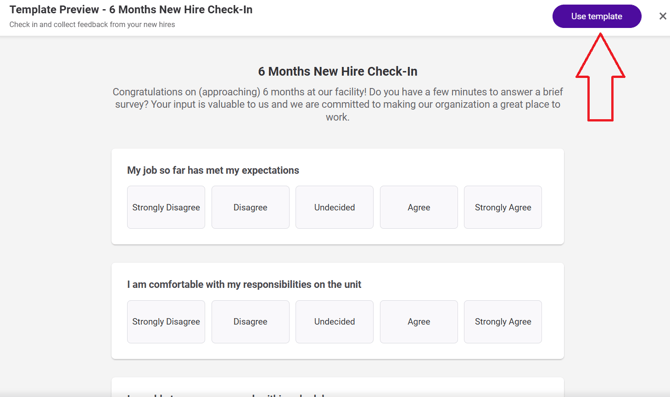Click the 'Congratulations on (approaching)' intro paragraph

(x=338, y=104)
